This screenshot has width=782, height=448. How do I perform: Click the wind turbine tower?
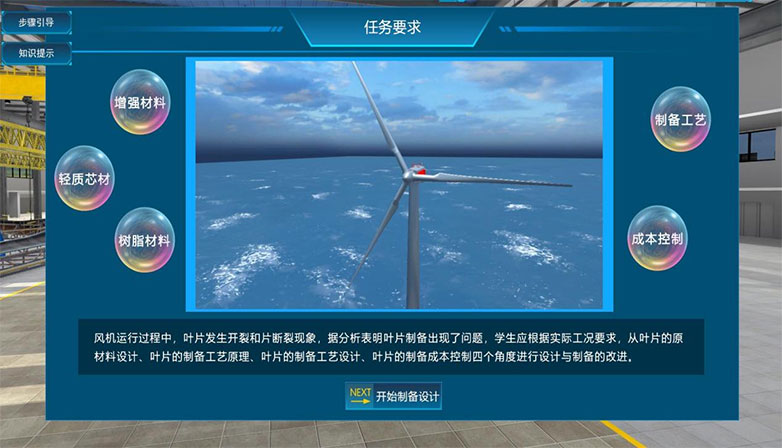(x=412, y=250)
